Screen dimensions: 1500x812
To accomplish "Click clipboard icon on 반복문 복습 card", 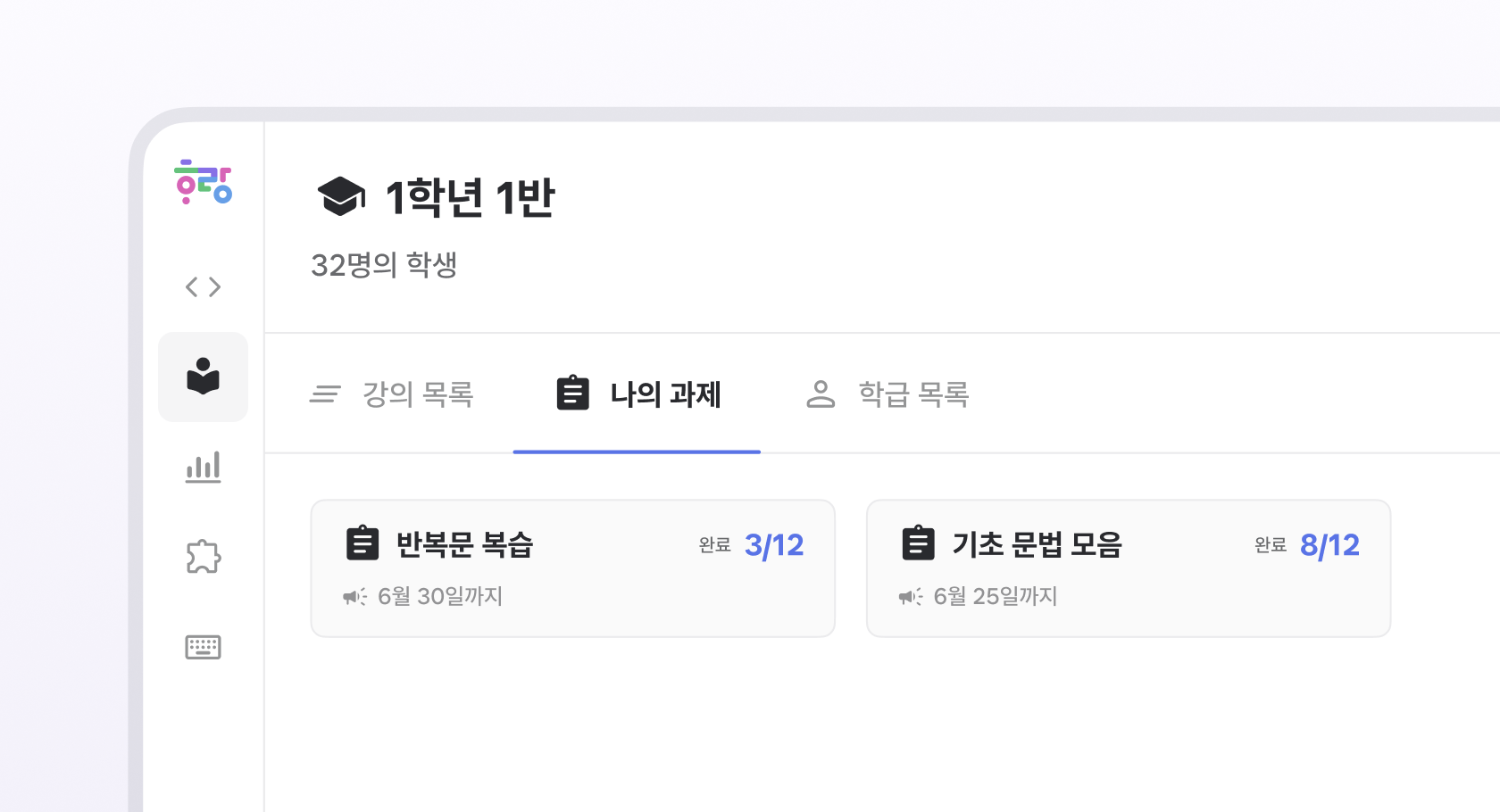I will (362, 543).
